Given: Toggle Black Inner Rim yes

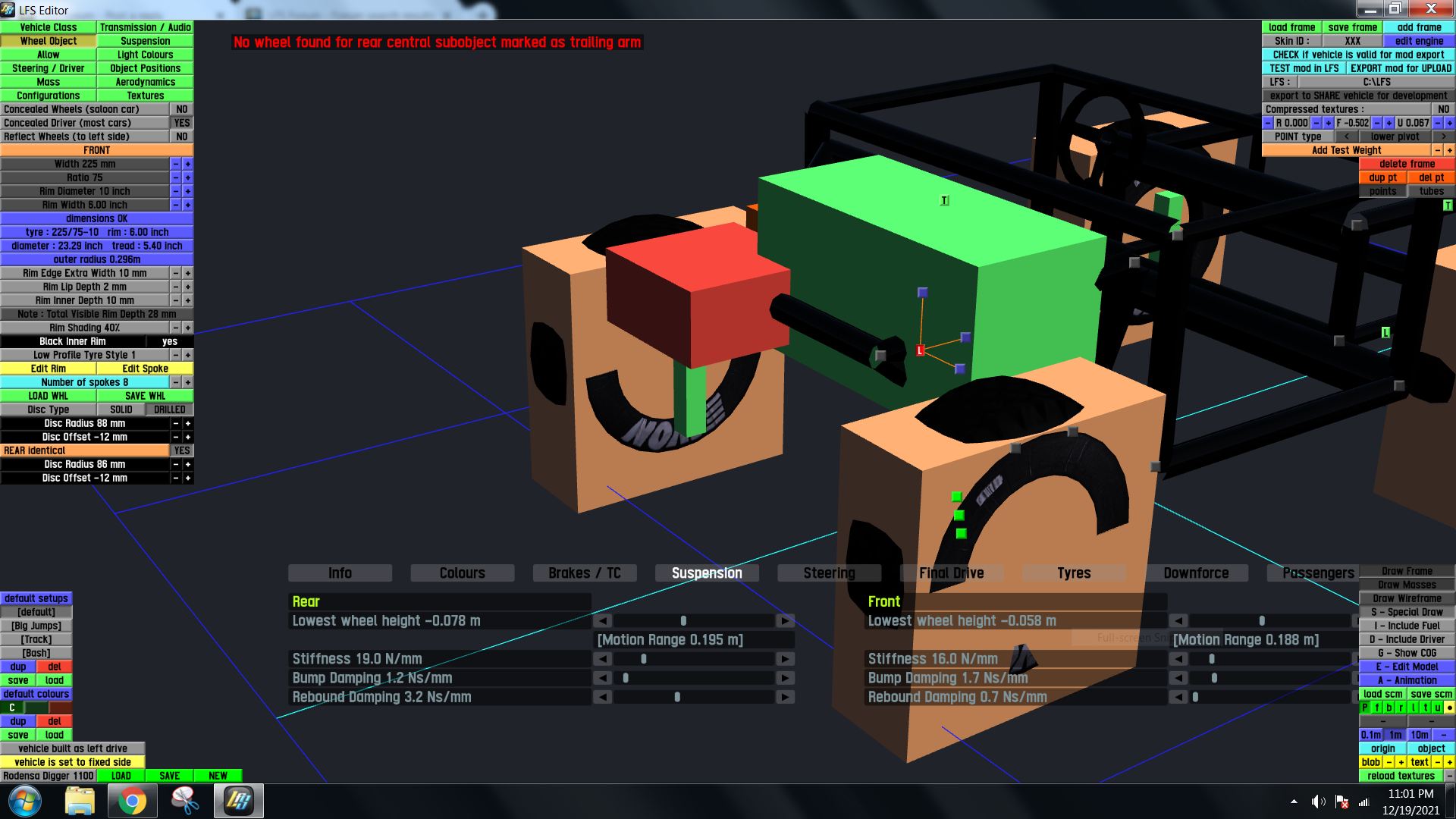Looking at the screenshot, I should click(170, 341).
